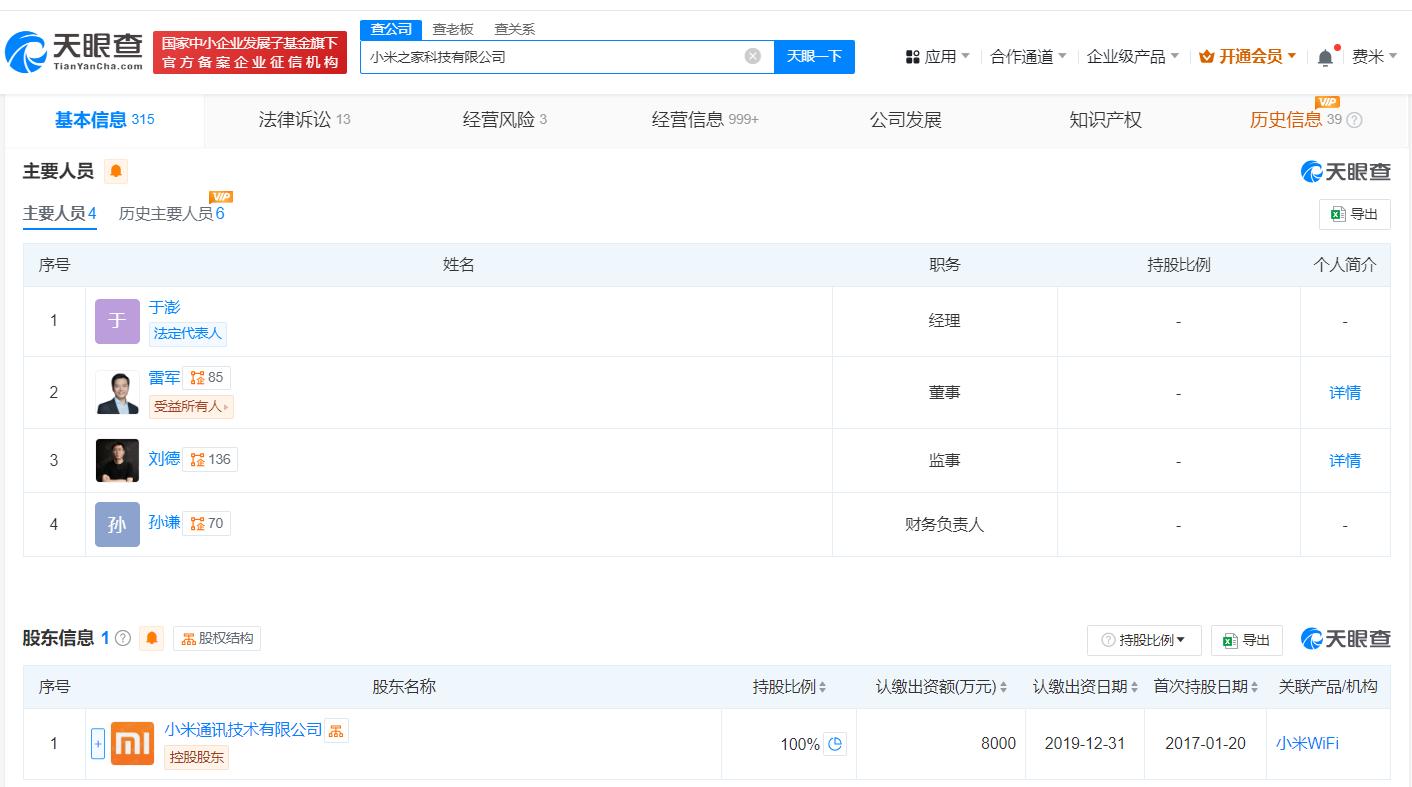Open the 持股比例 dropdown in shareholder section

1144,640
